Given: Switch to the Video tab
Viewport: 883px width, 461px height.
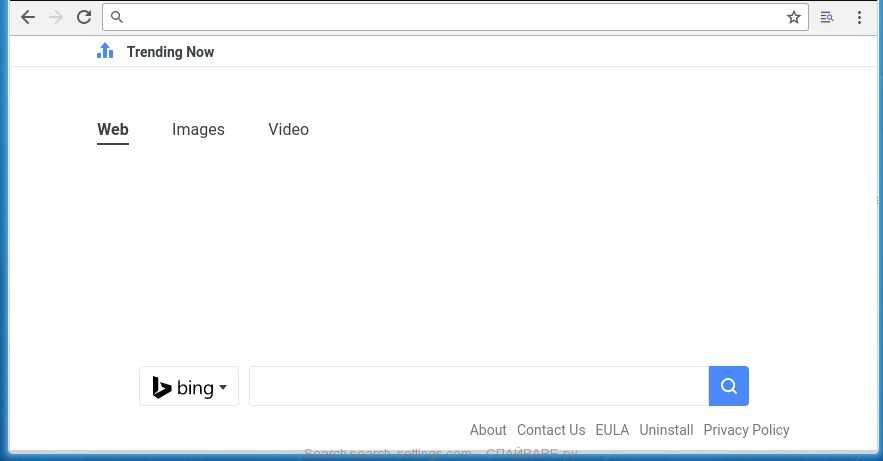Looking at the screenshot, I should (288, 129).
